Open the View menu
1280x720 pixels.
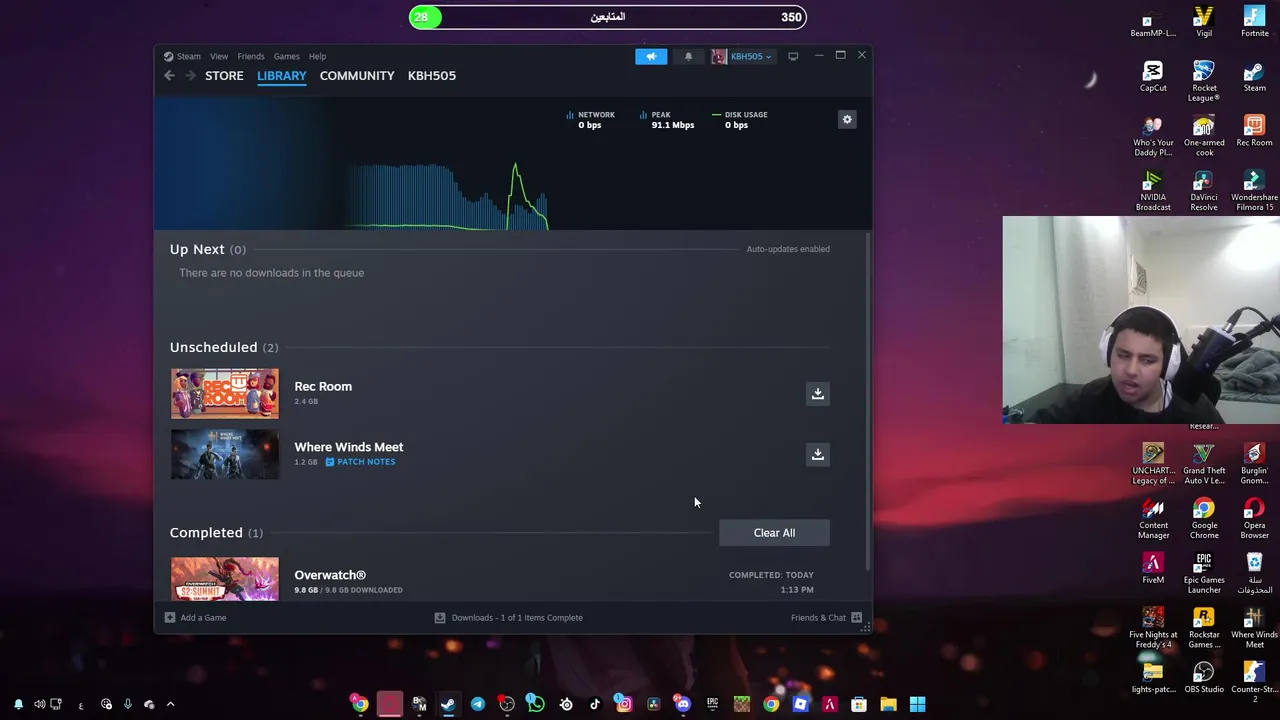[x=218, y=56]
